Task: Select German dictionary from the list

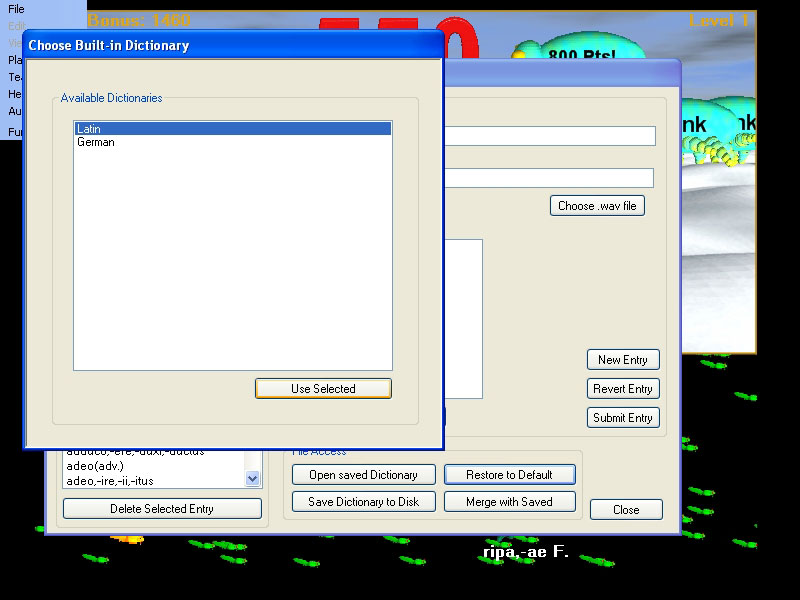Action: pyautogui.click(x=96, y=142)
